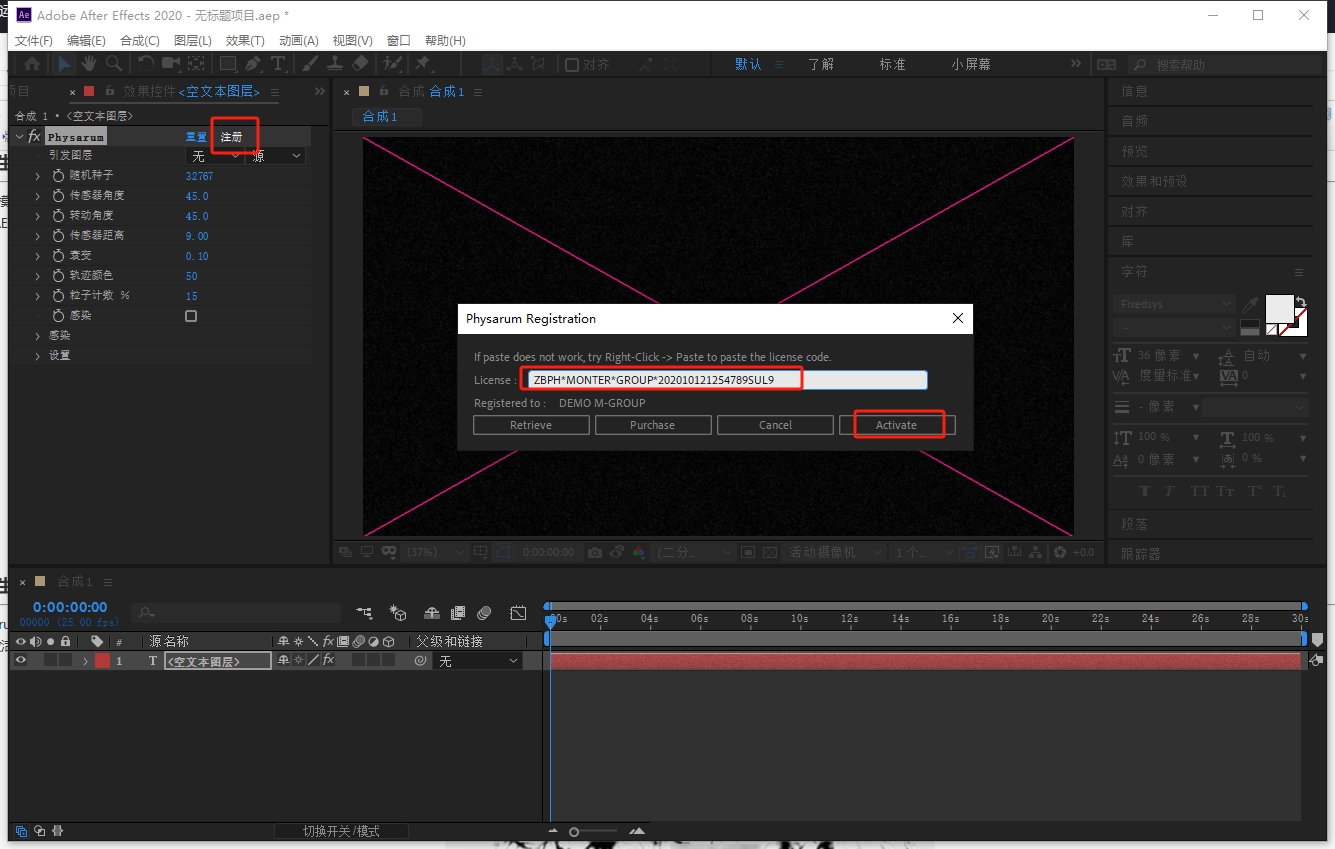Toggle the stopwatch for 衰变
Image resolution: width=1335 pixels, height=849 pixels.
pyautogui.click(x=58, y=256)
